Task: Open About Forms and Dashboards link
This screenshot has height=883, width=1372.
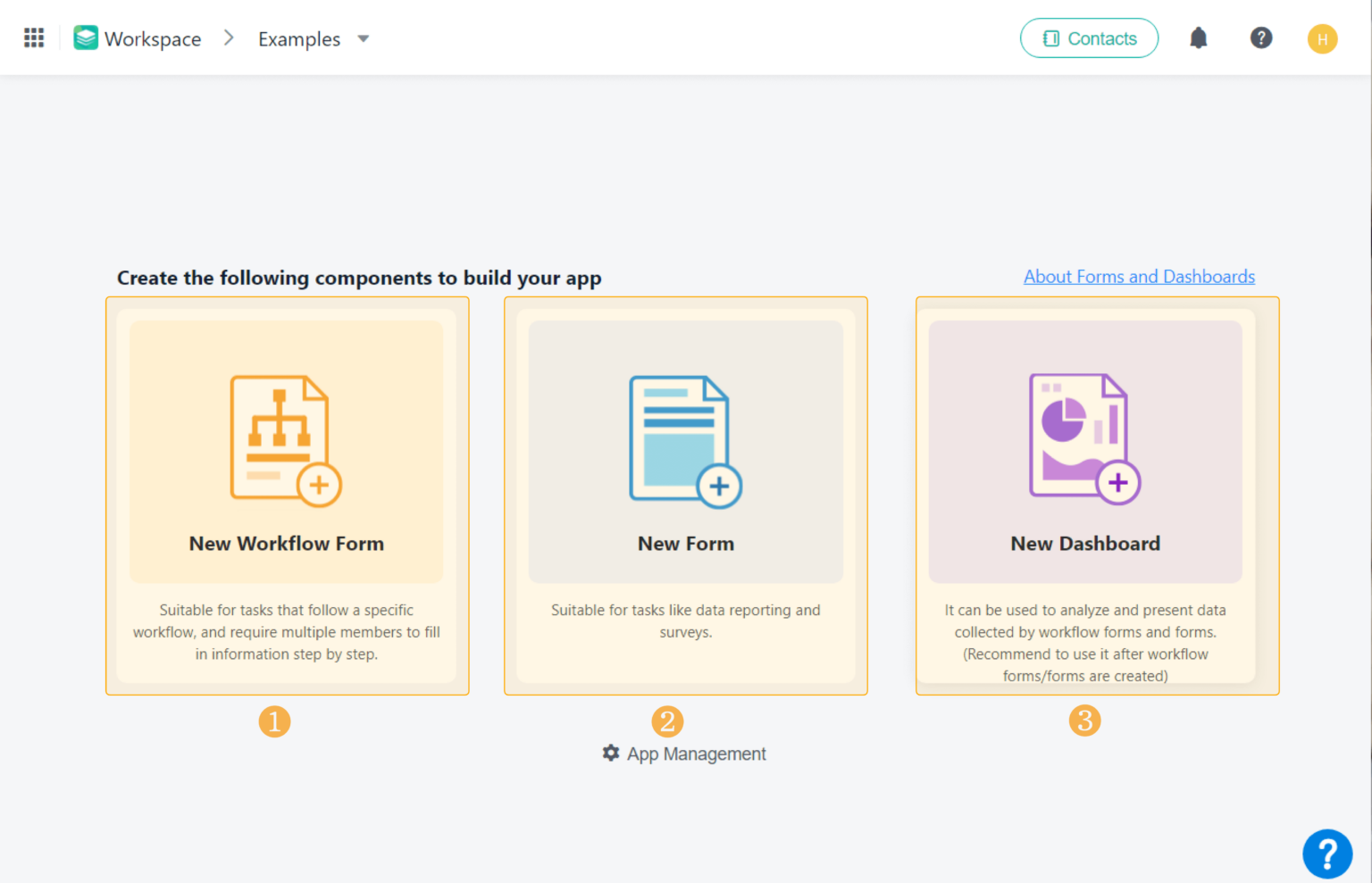Action: pyautogui.click(x=1139, y=276)
